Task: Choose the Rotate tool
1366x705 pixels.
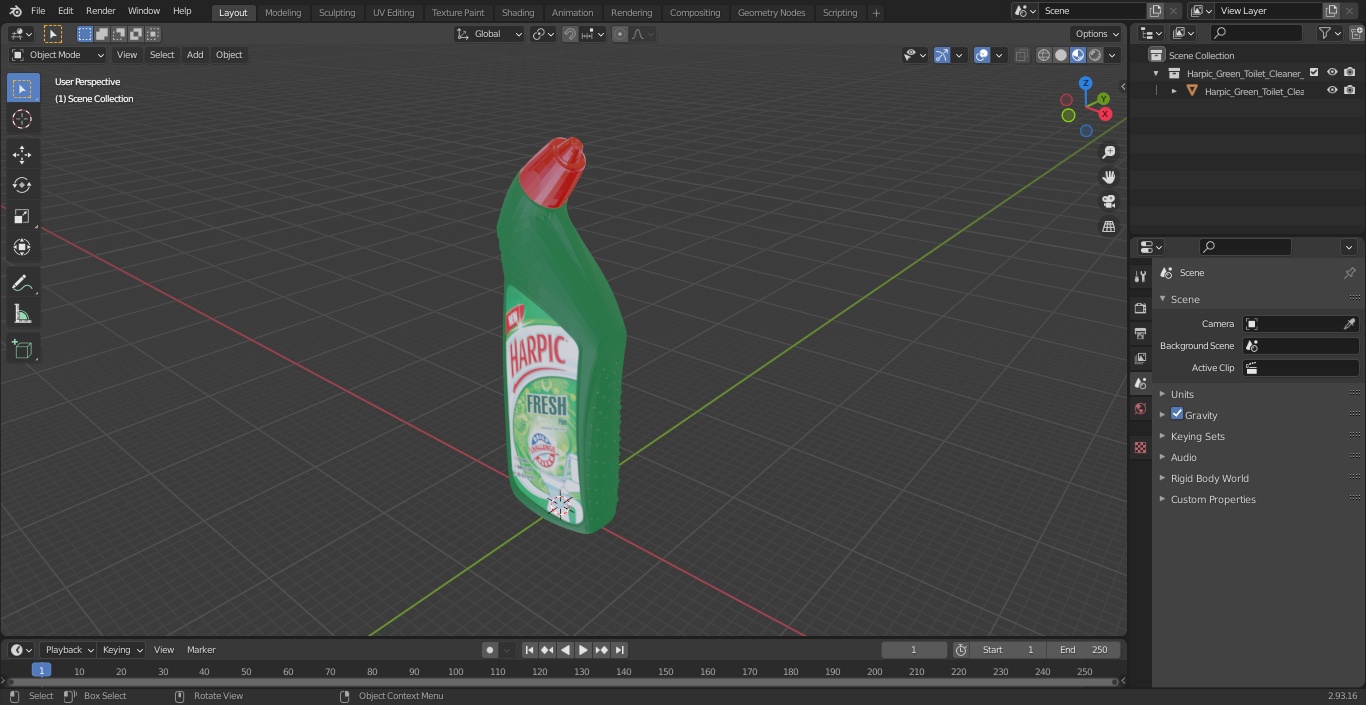Action: pyautogui.click(x=22, y=185)
